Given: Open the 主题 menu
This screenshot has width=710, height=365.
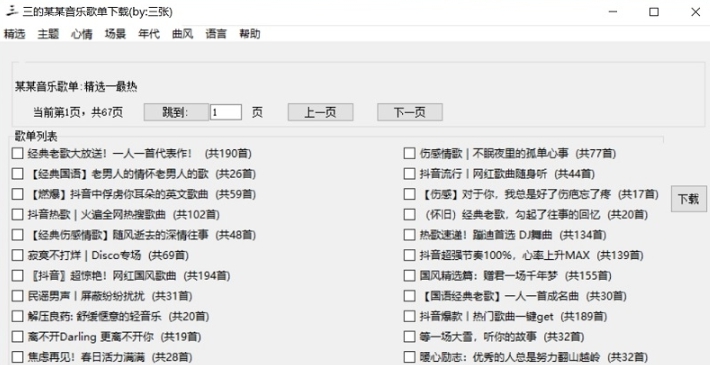Looking at the screenshot, I should [x=48, y=34].
